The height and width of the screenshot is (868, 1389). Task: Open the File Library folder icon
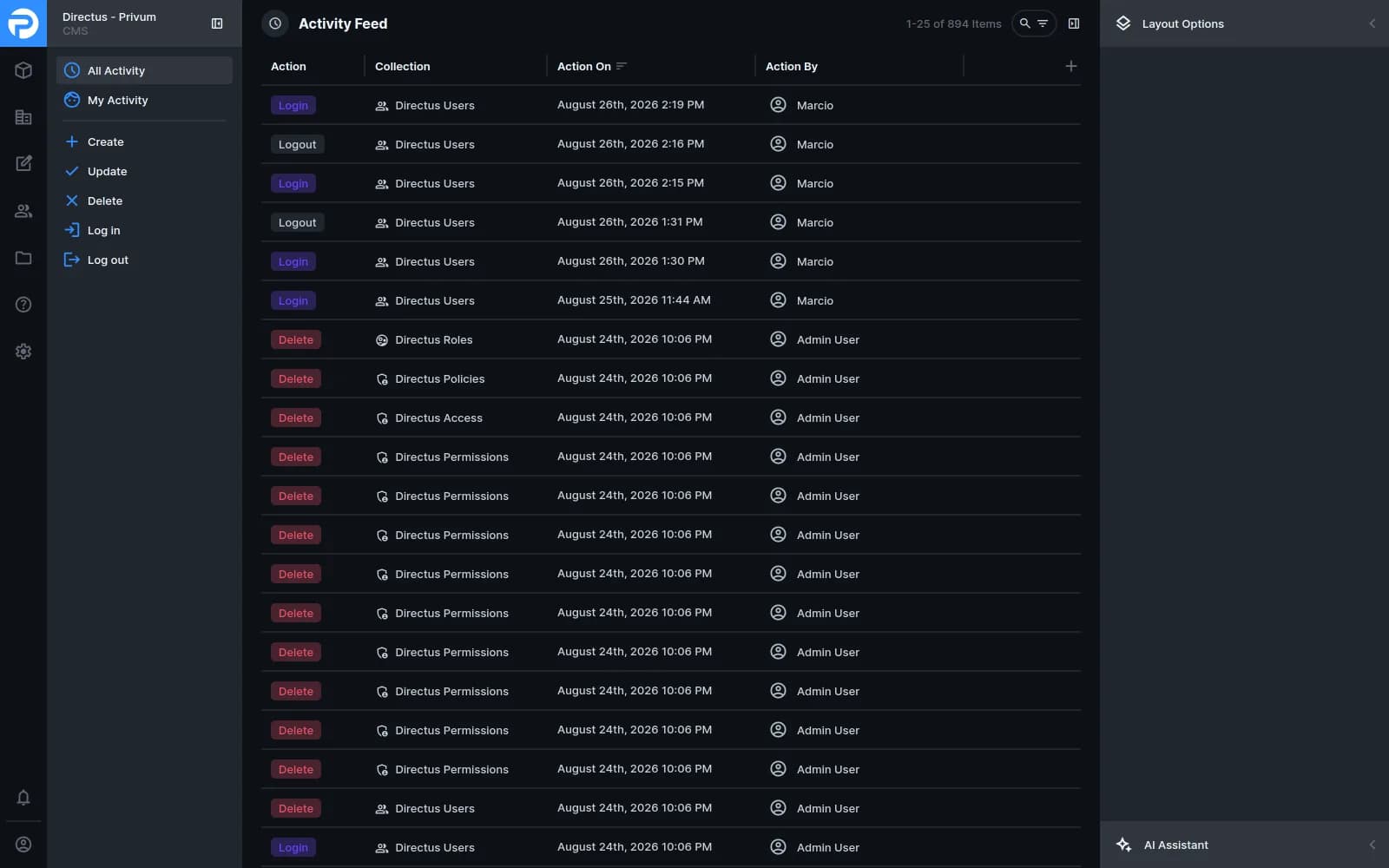pyautogui.click(x=23, y=258)
